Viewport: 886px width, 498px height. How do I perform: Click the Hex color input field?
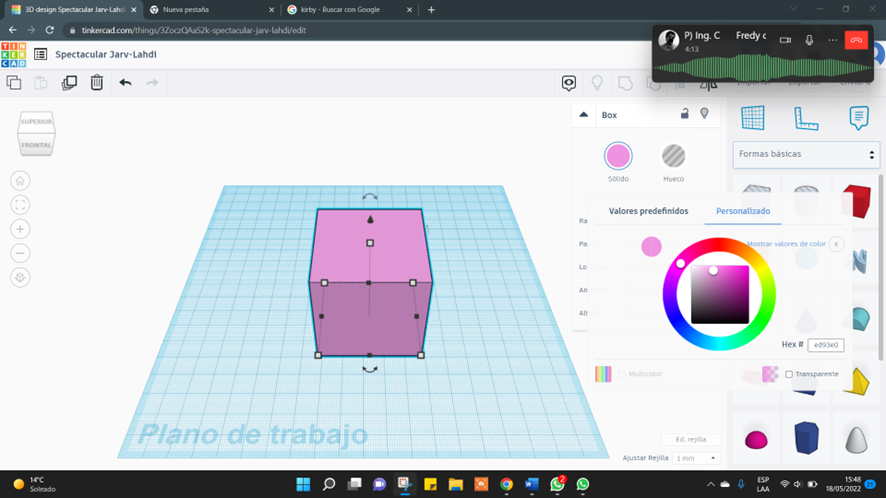[826, 345]
